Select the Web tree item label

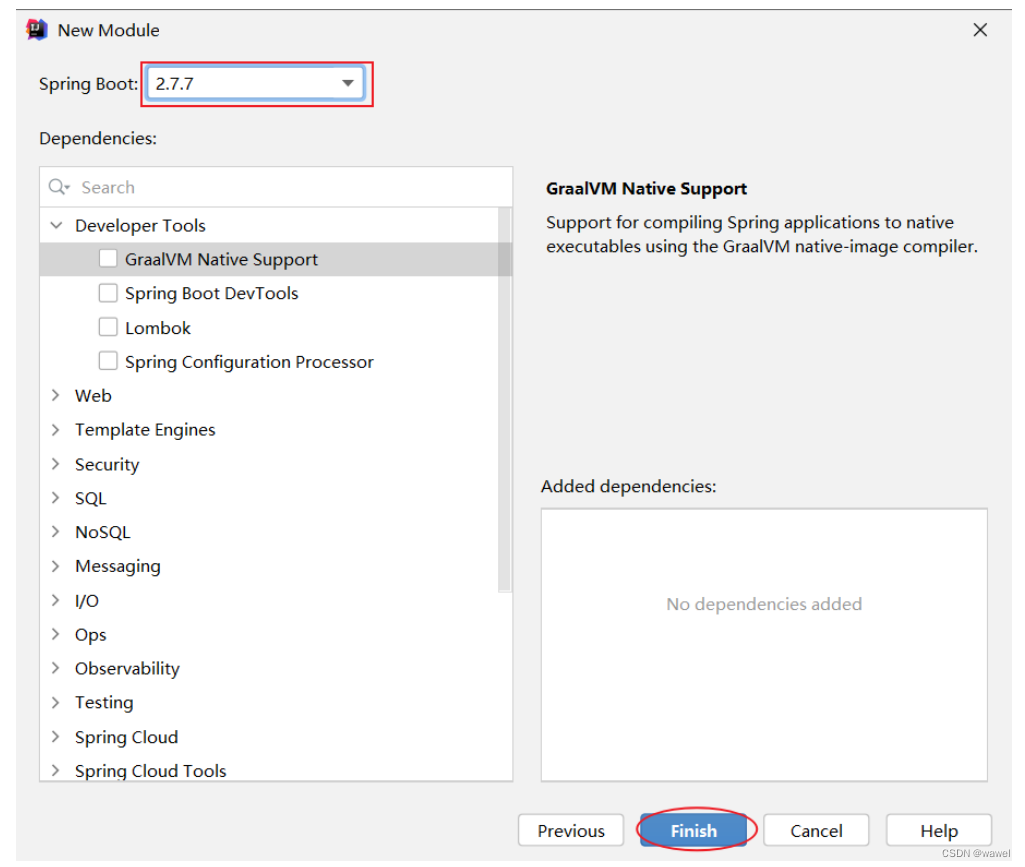[x=93, y=396]
